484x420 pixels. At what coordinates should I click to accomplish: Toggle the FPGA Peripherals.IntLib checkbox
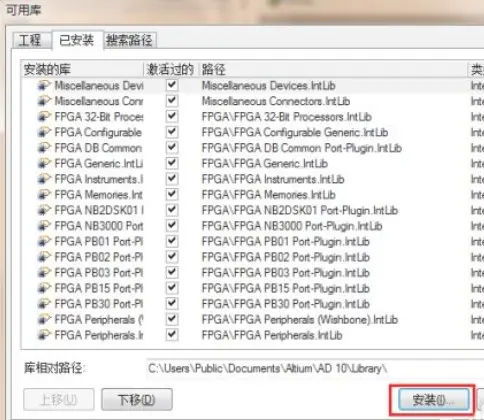(172, 335)
